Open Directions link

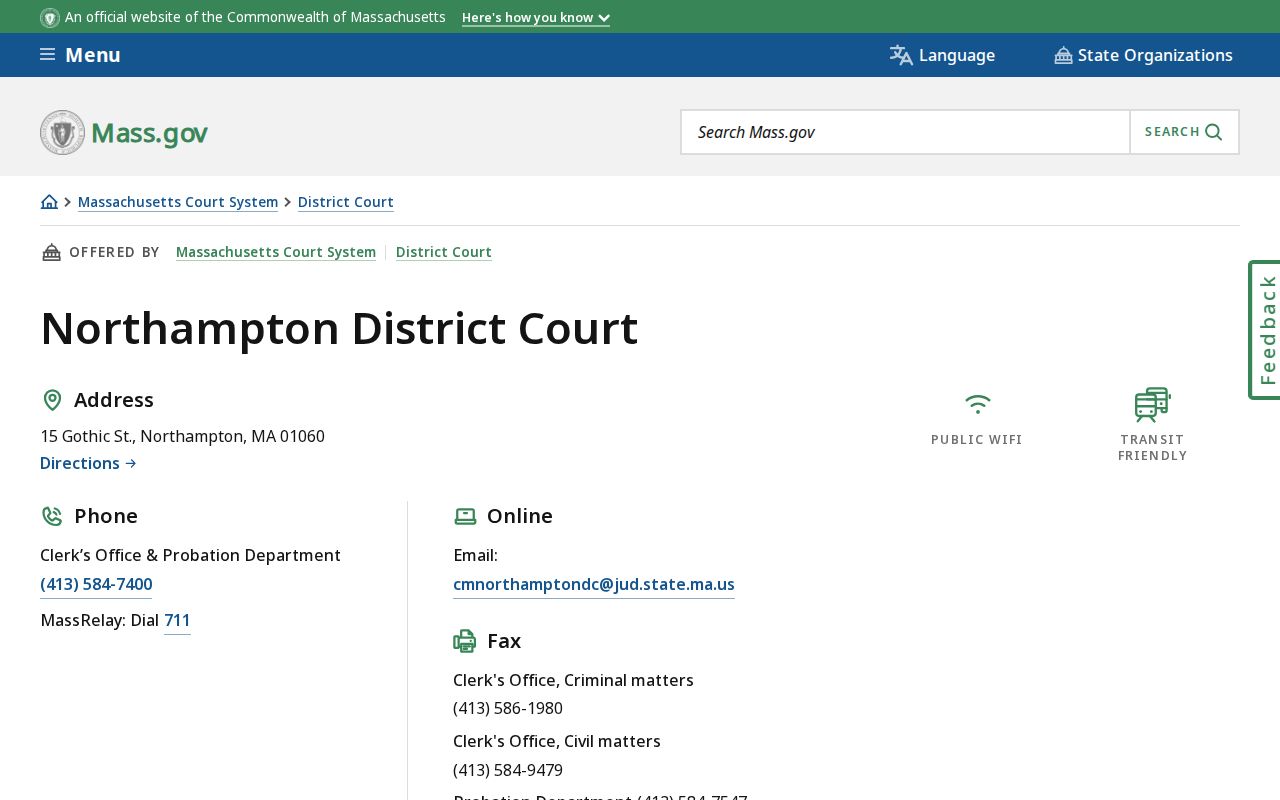click(88, 463)
